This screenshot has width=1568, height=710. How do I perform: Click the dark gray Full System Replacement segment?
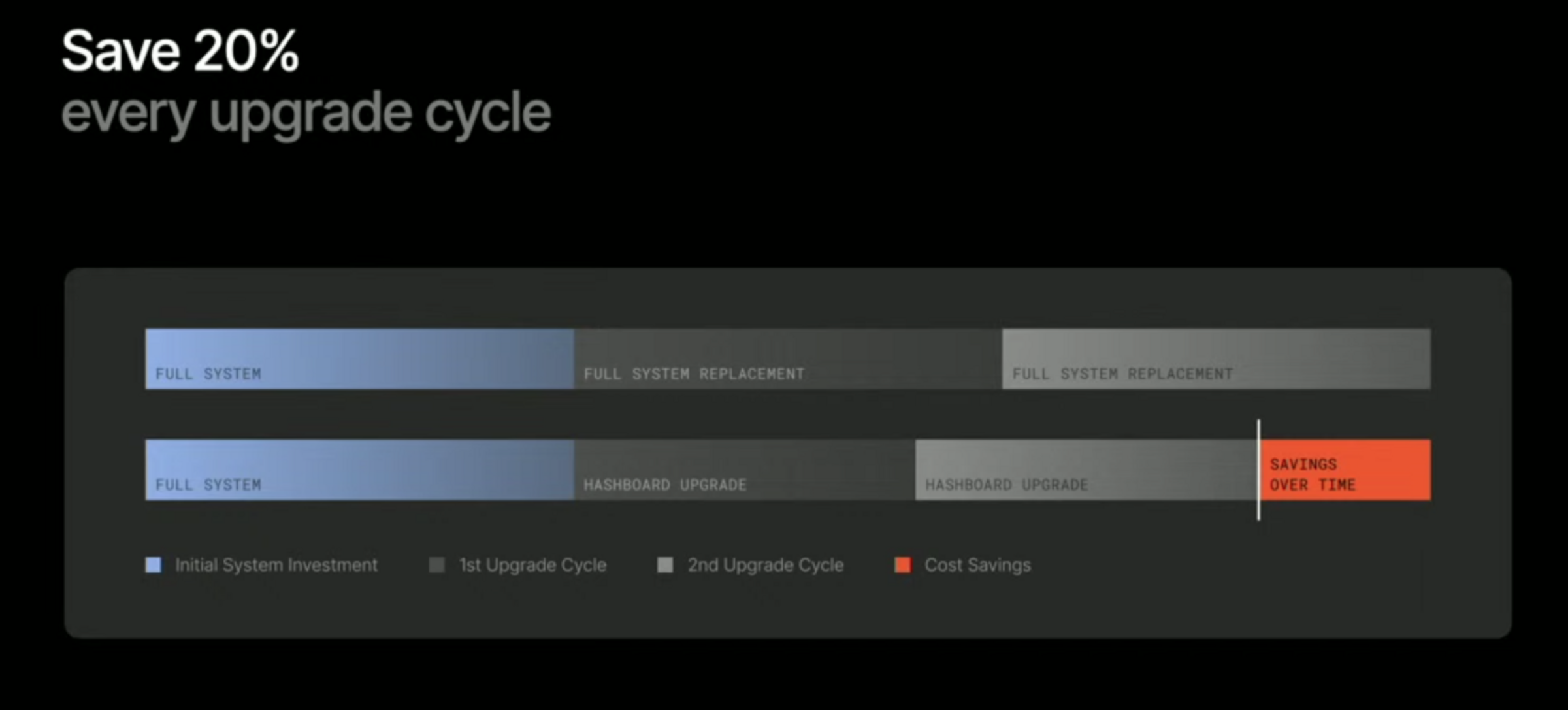[x=787, y=353]
